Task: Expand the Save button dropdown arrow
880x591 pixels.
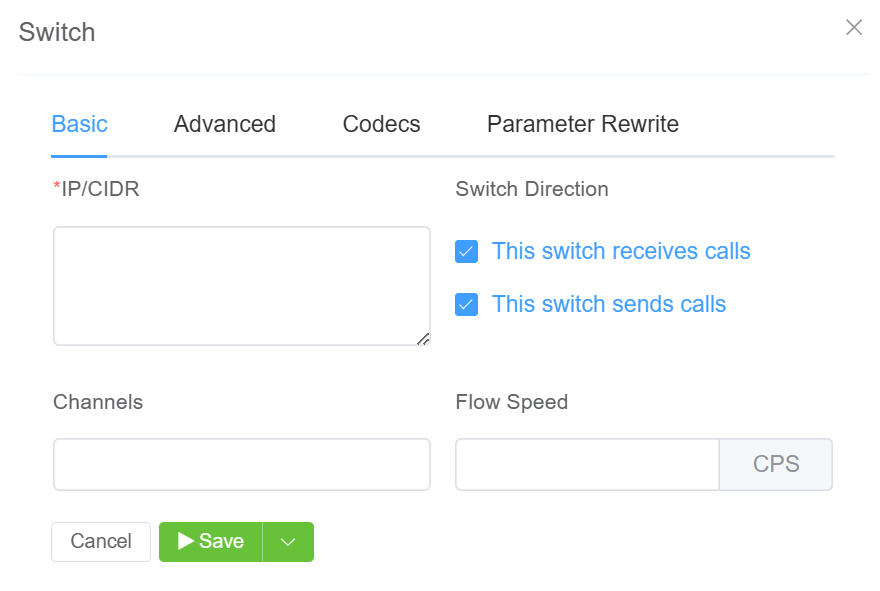Action: click(x=288, y=542)
